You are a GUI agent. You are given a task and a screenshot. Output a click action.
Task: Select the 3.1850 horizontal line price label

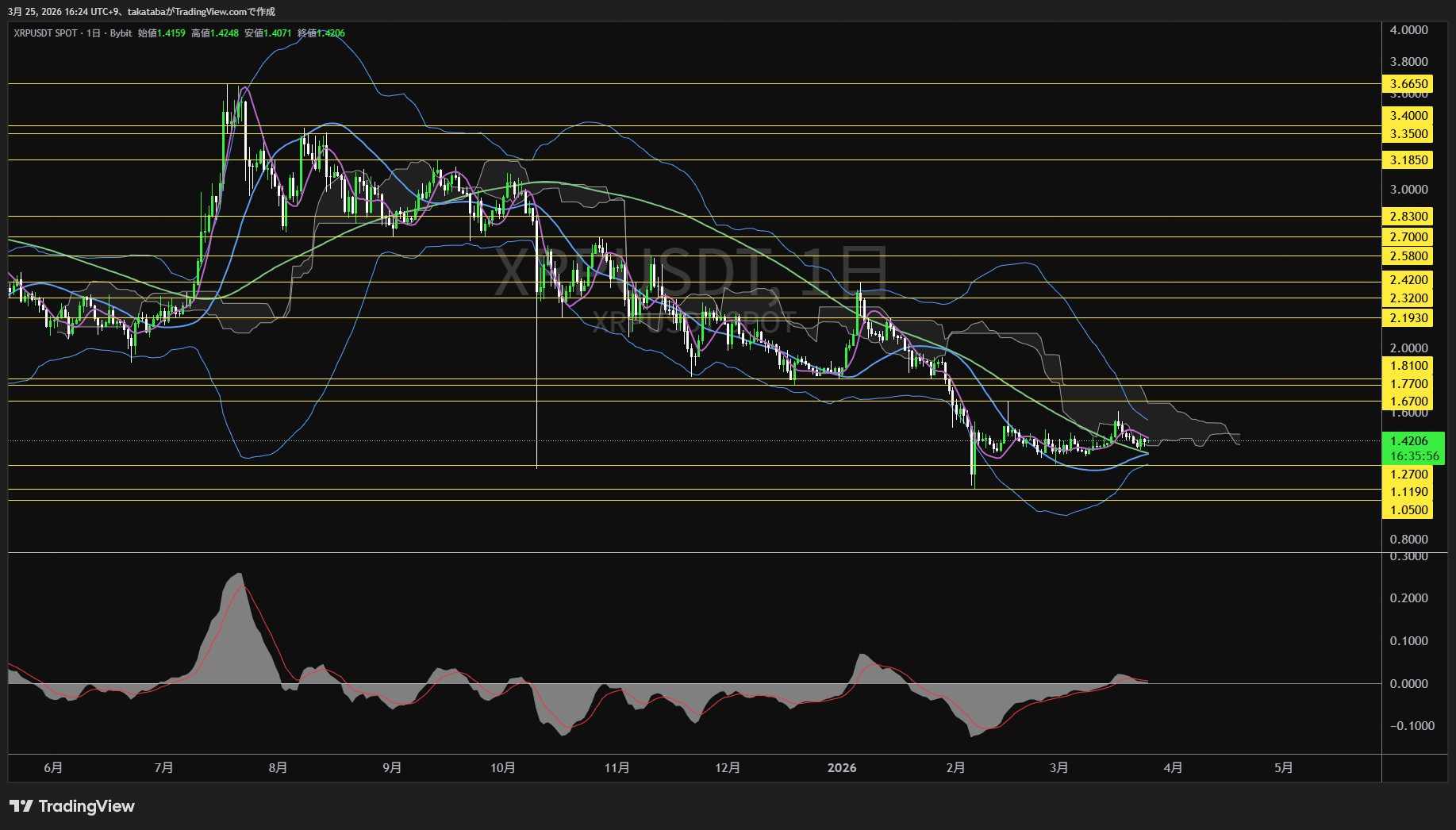[1408, 160]
